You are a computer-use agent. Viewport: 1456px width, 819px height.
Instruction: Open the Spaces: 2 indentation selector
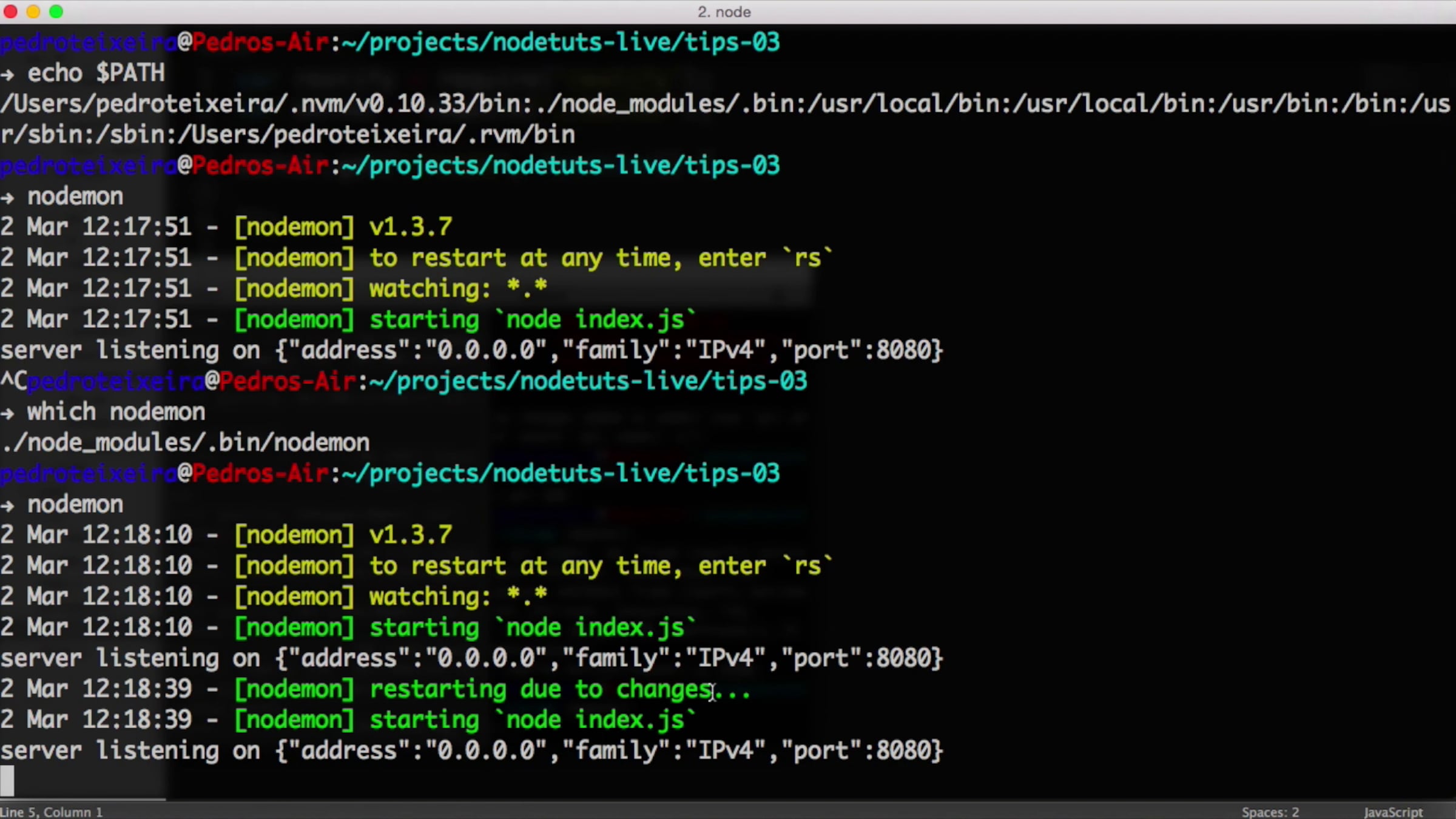[1270, 812]
